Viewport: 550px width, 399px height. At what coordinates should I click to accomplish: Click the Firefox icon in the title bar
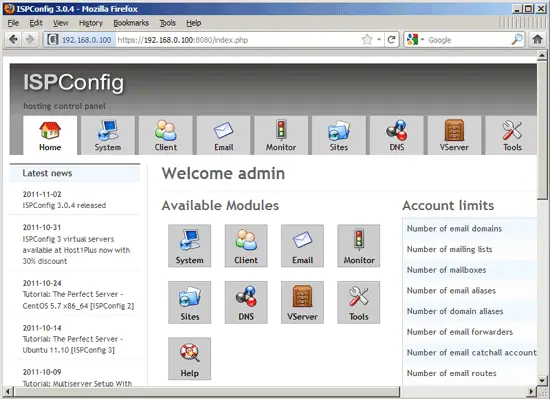[x=9, y=8]
